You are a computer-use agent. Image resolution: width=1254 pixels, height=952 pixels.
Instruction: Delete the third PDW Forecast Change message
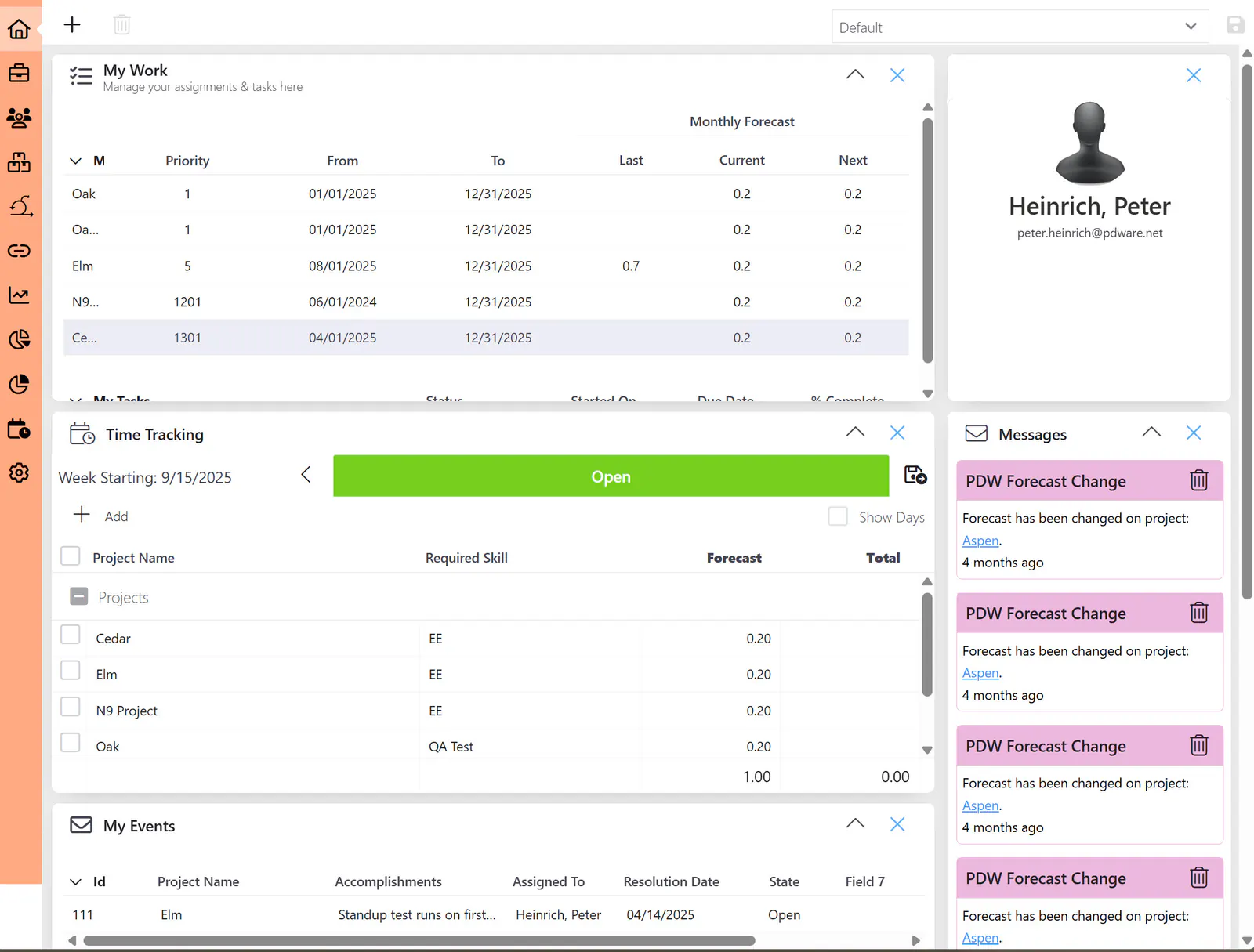[x=1199, y=744]
